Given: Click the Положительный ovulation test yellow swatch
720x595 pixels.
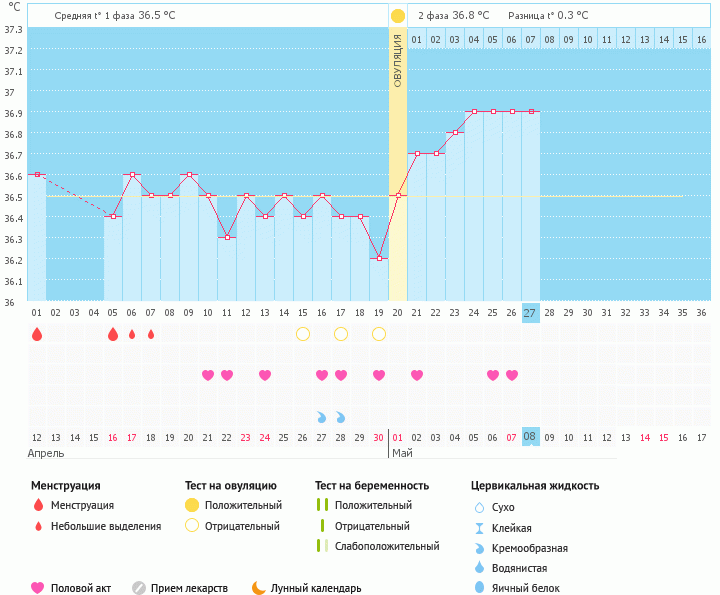Looking at the screenshot, I should point(192,505).
